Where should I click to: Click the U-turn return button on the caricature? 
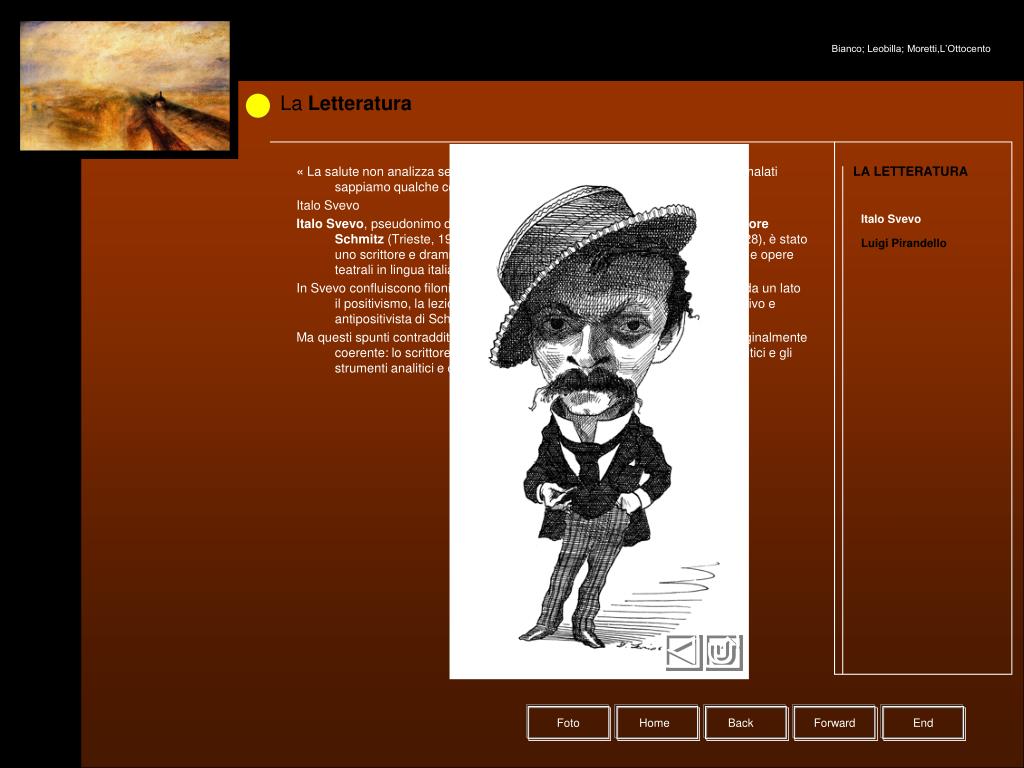(724, 652)
